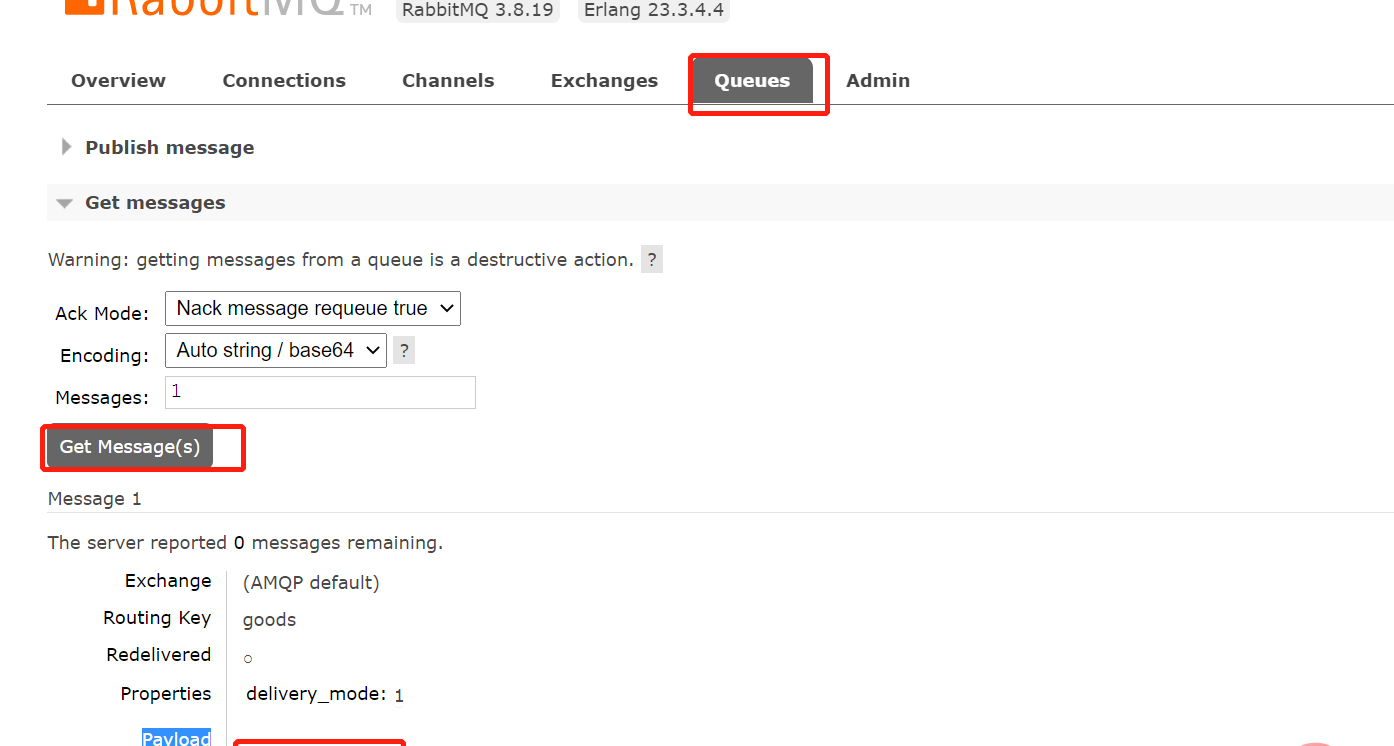Image resolution: width=1394 pixels, height=746 pixels.
Task: Open the Ack Mode dropdown
Action: 313,308
